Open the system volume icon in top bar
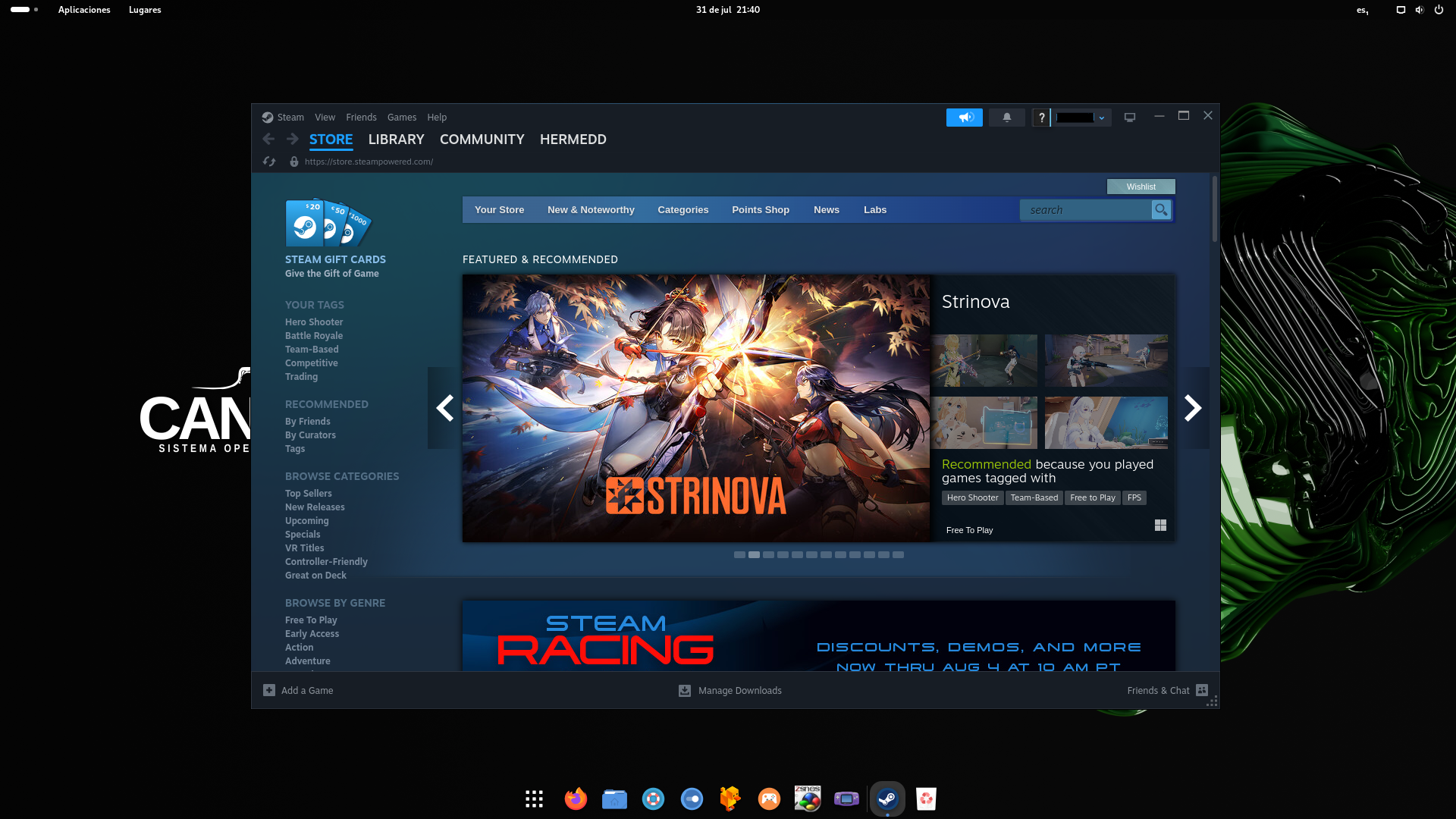 pos(1420,10)
